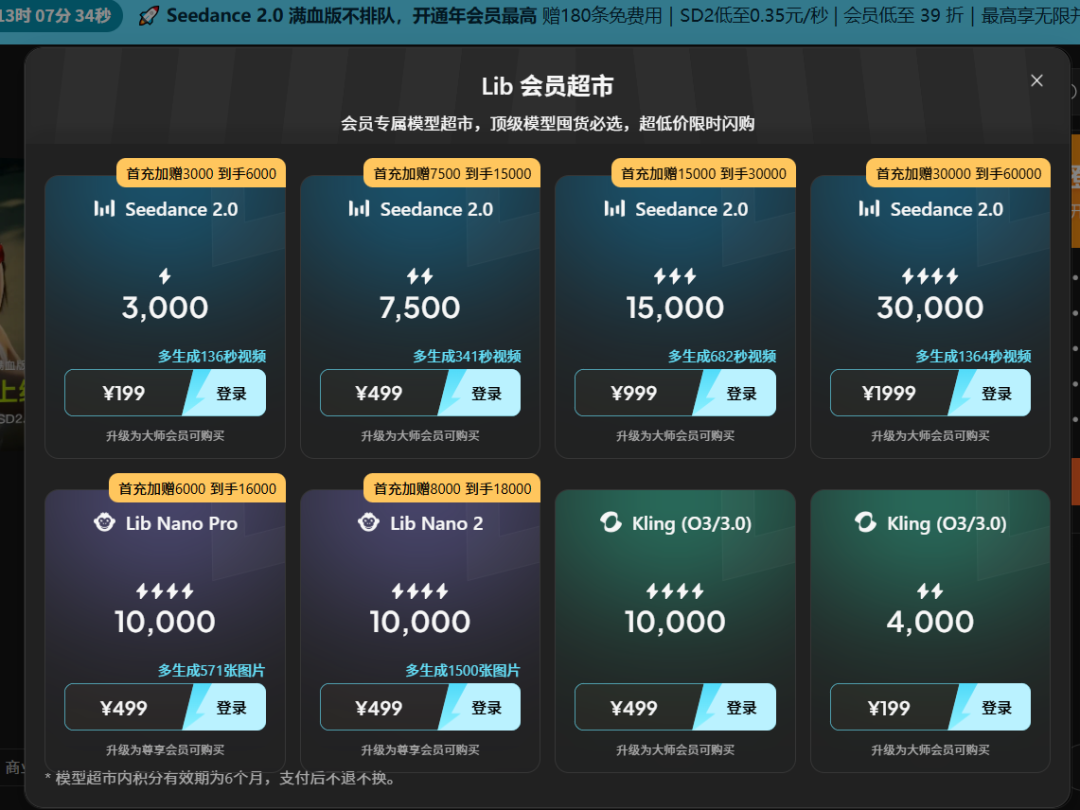The height and width of the screenshot is (810, 1080).
Task: Click the ¥999 price on the Seedance card
Action: (x=634, y=393)
